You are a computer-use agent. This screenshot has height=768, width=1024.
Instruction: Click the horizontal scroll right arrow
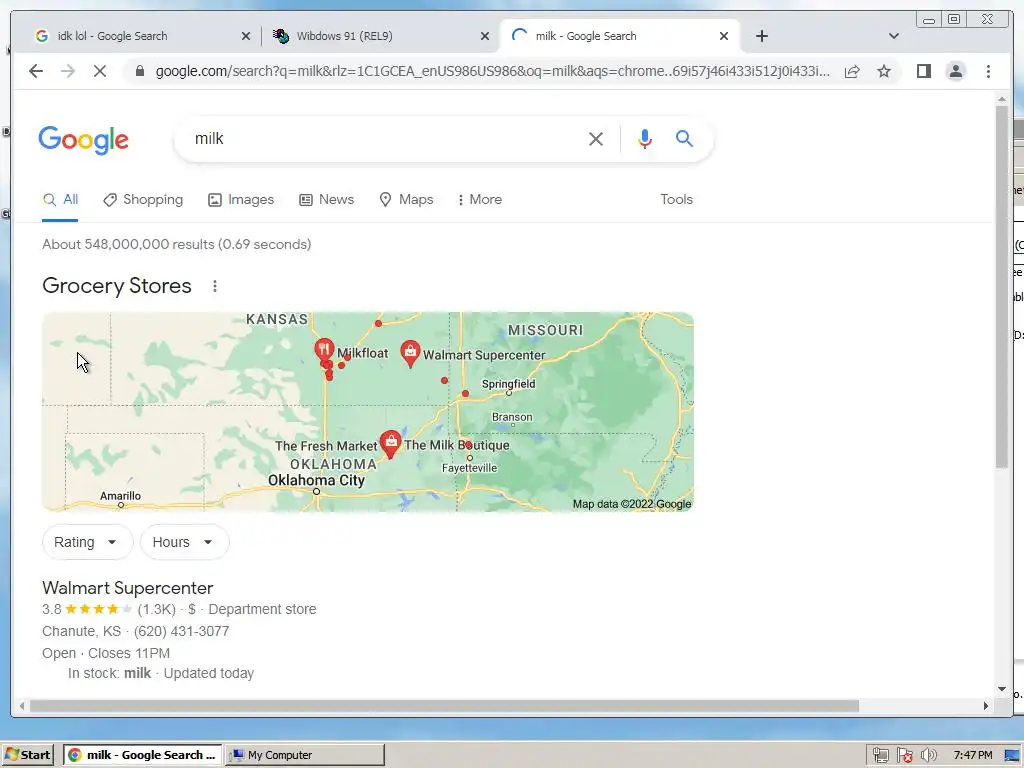coord(986,706)
